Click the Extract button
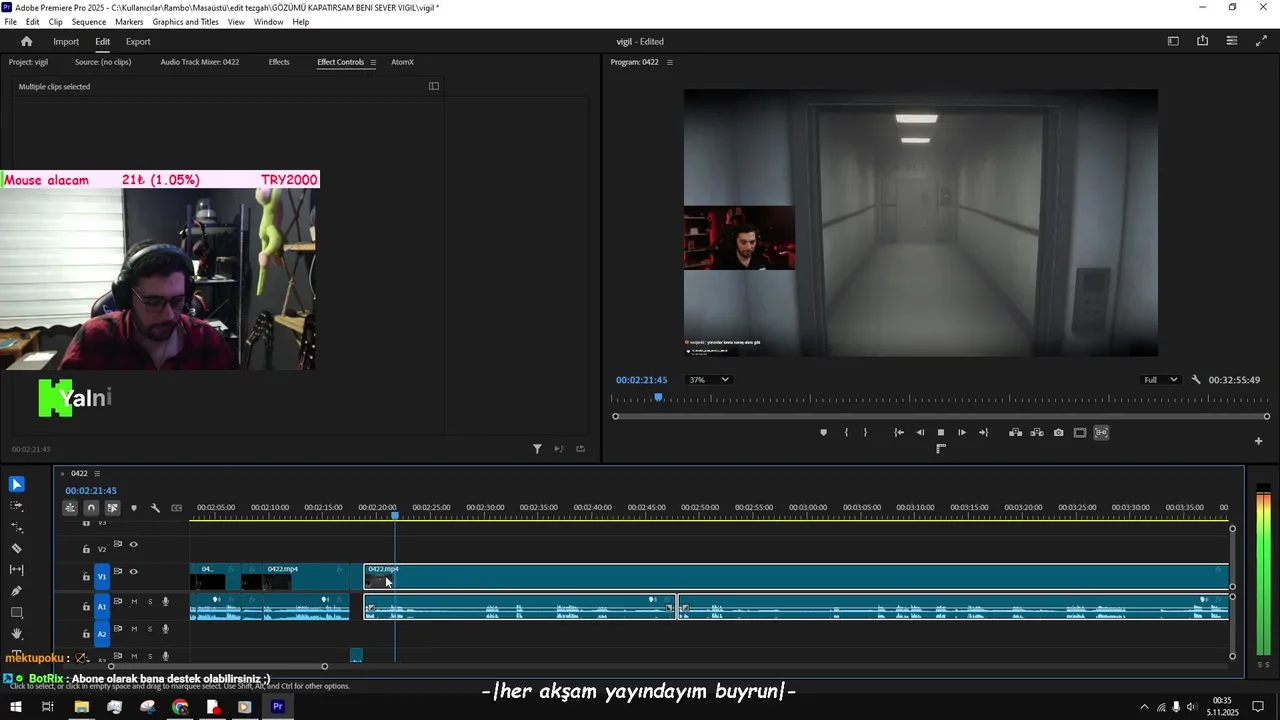 point(1037,433)
